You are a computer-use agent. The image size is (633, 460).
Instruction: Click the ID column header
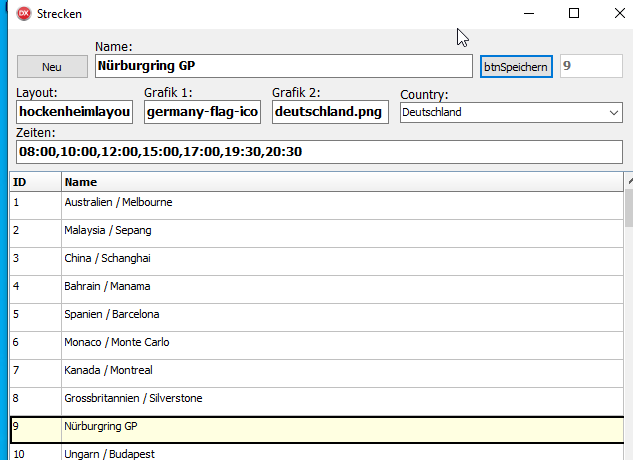pyautogui.click(x=35, y=182)
